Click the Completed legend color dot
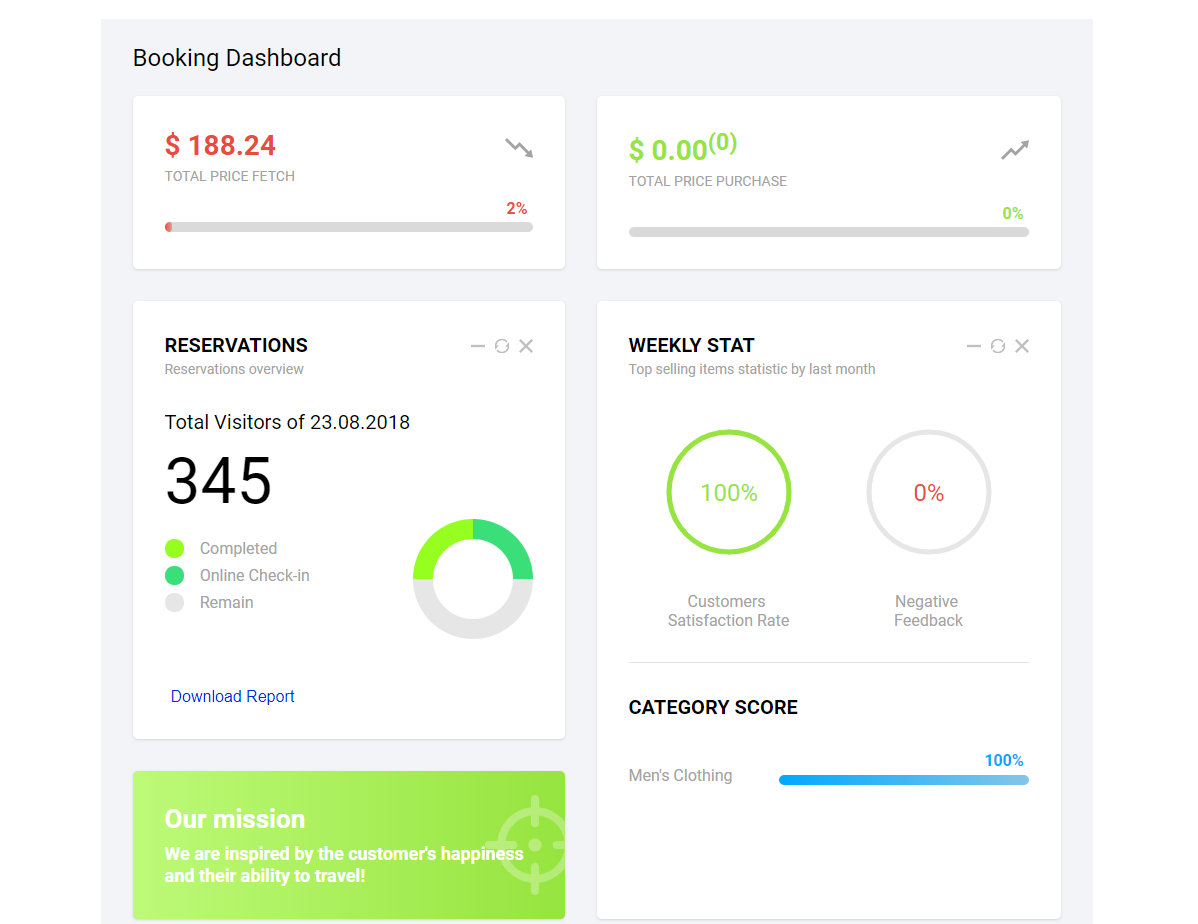 (174, 549)
